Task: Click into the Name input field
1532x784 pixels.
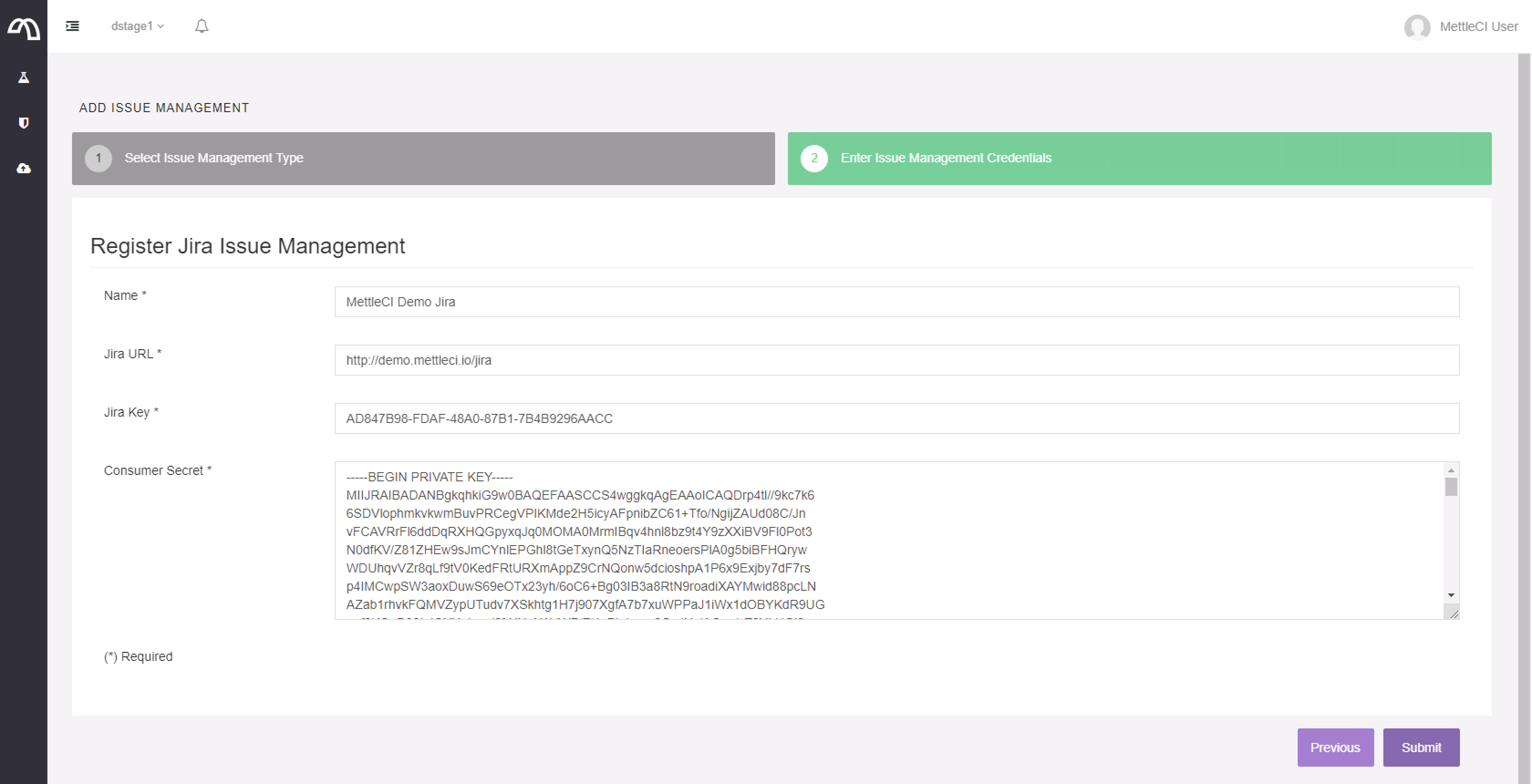Action: pyautogui.click(x=896, y=302)
